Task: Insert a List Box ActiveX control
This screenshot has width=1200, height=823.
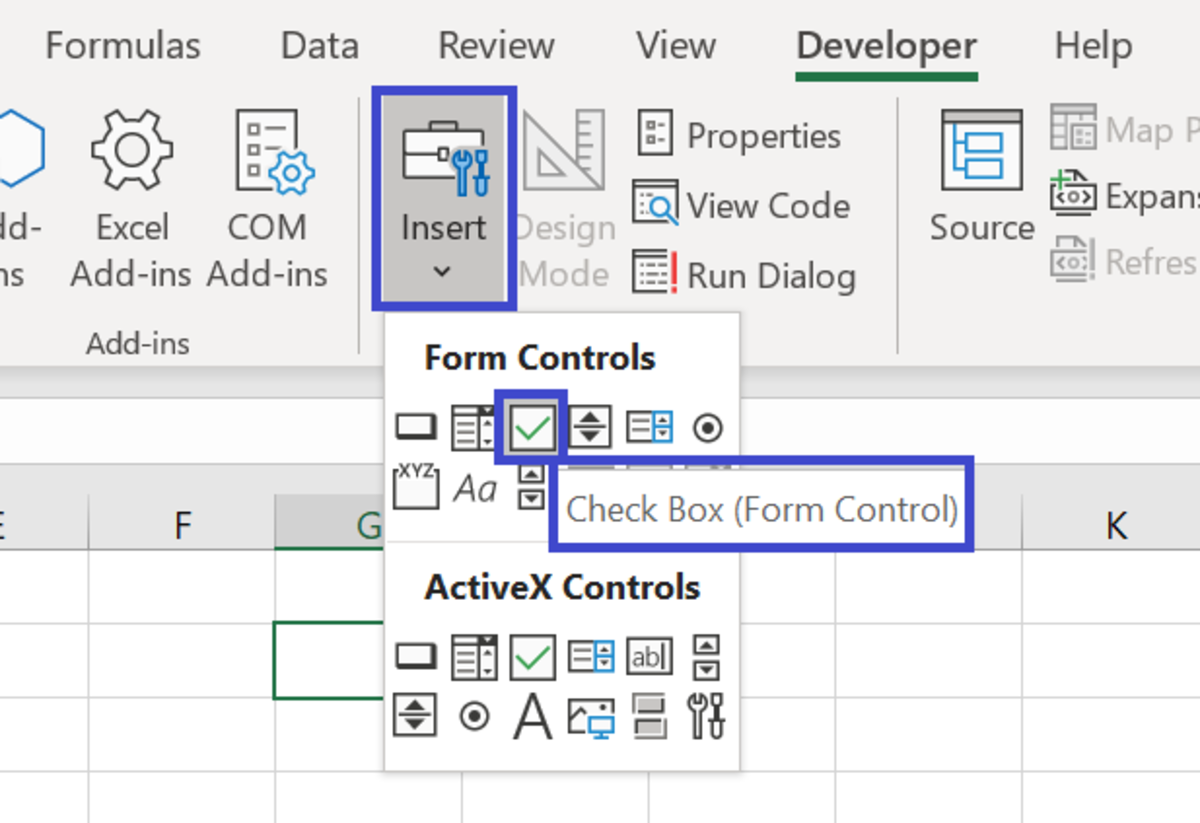Action: [589, 657]
